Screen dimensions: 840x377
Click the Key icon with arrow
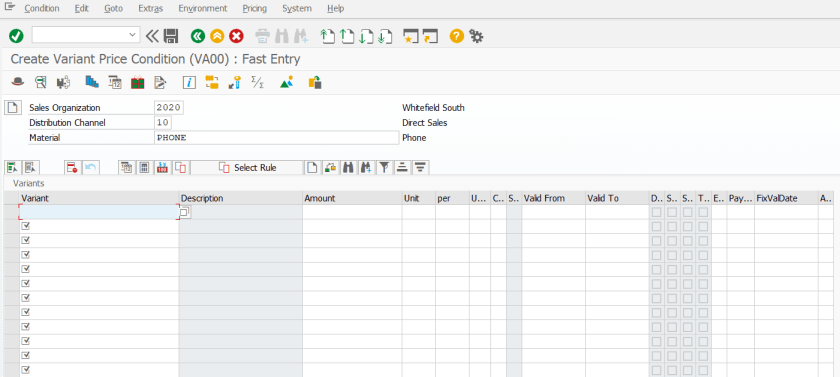(x=235, y=82)
